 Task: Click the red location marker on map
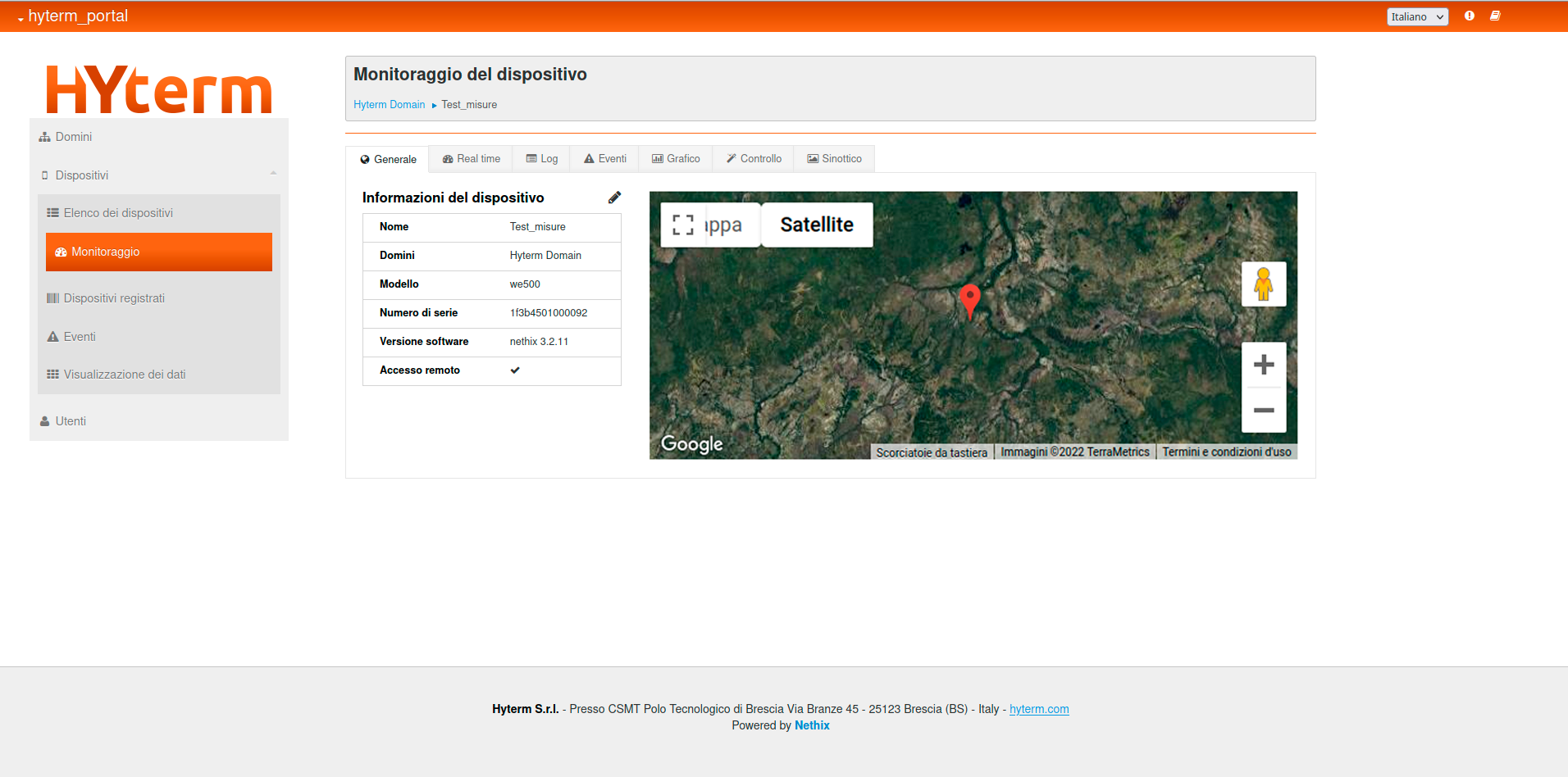969,298
